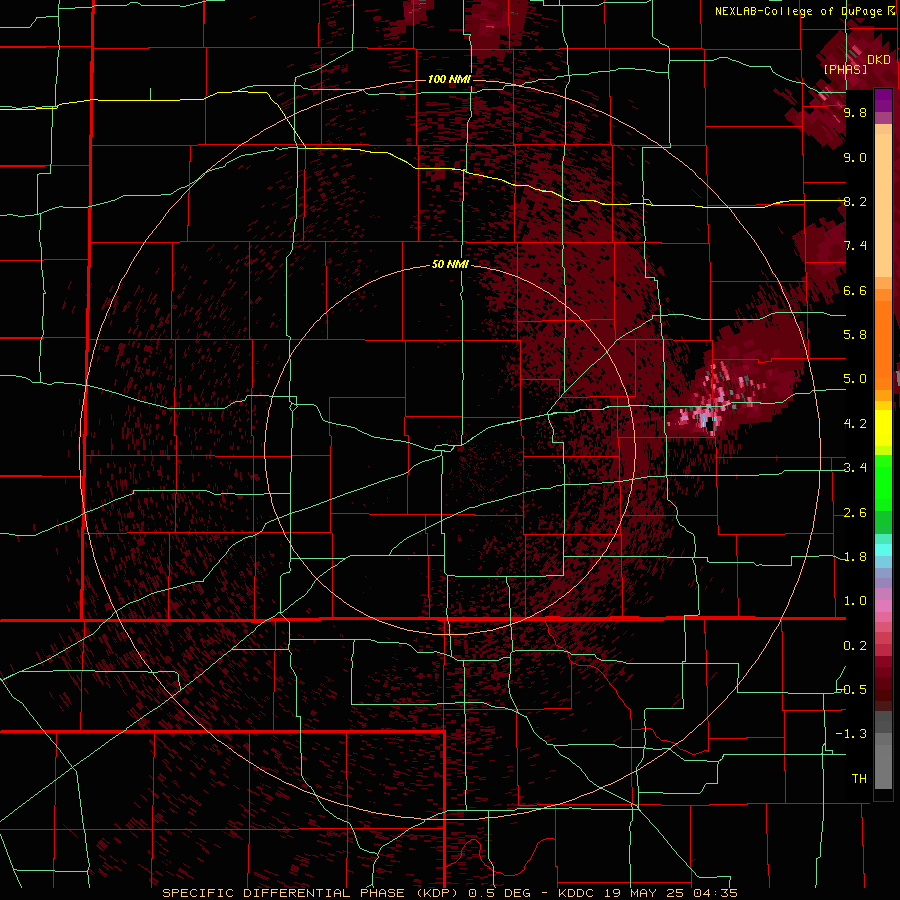Click the [PHAS] product label

[x=845, y=69]
